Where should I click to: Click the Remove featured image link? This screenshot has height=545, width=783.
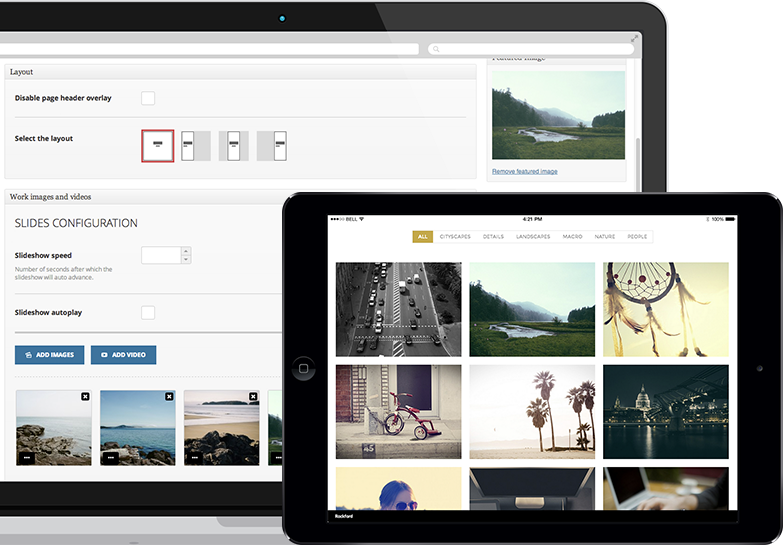click(x=525, y=171)
